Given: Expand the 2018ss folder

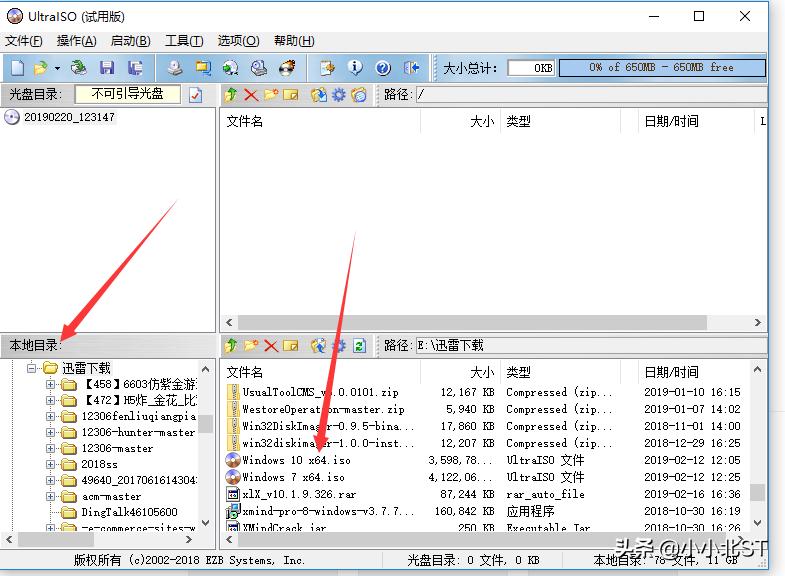Looking at the screenshot, I should [x=51, y=464].
